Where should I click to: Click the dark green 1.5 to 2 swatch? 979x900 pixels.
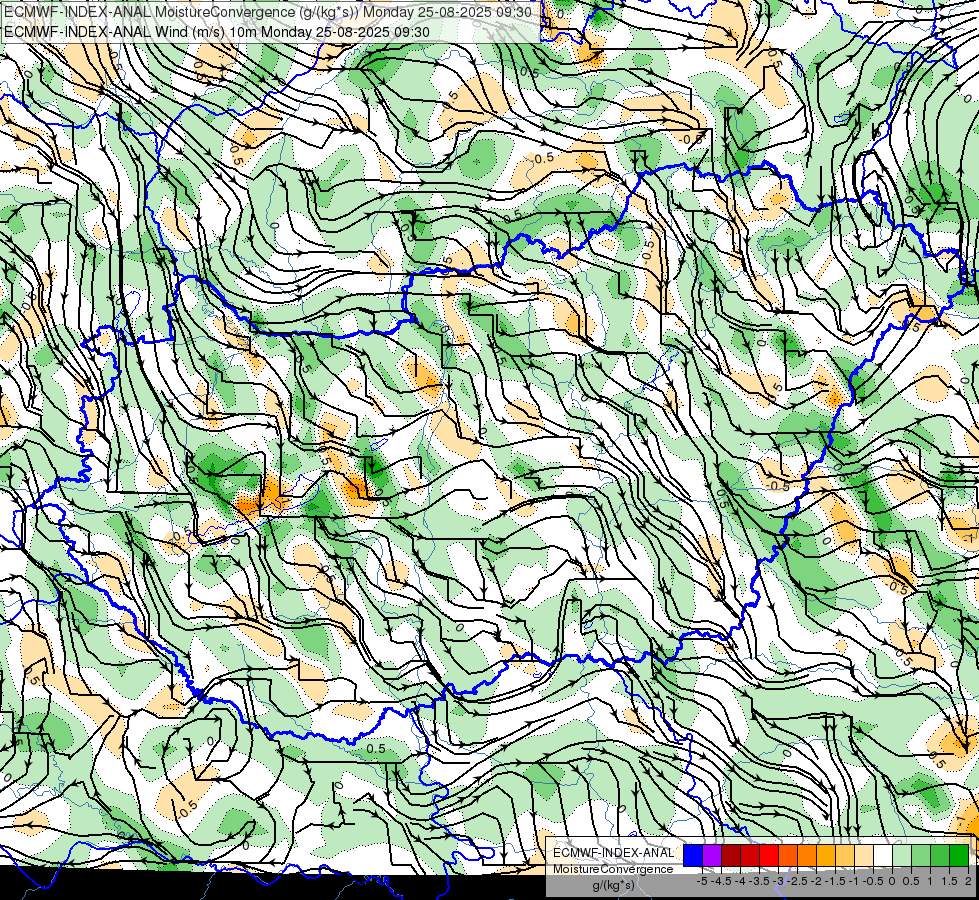tap(959, 856)
